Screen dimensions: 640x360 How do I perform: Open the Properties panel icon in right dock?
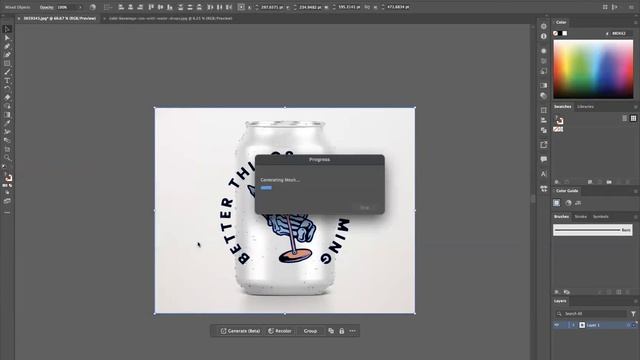(544, 26)
